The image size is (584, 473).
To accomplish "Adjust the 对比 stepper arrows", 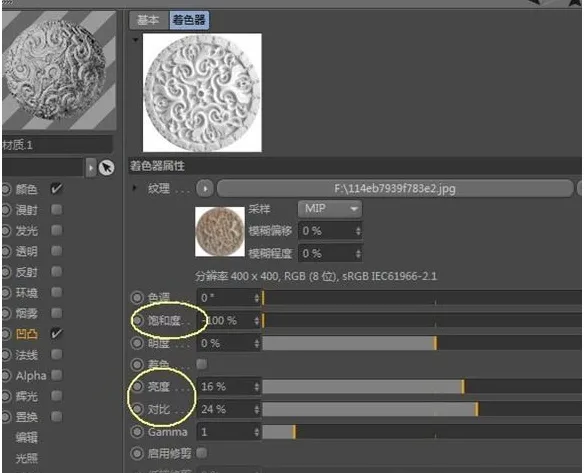I will pos(257,410).
